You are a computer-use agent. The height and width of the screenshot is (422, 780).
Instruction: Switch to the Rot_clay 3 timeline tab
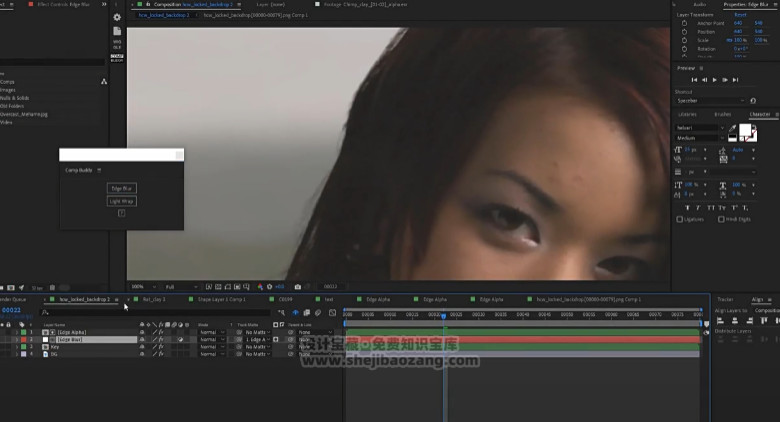pyautogui.click(x=154, y=300)
